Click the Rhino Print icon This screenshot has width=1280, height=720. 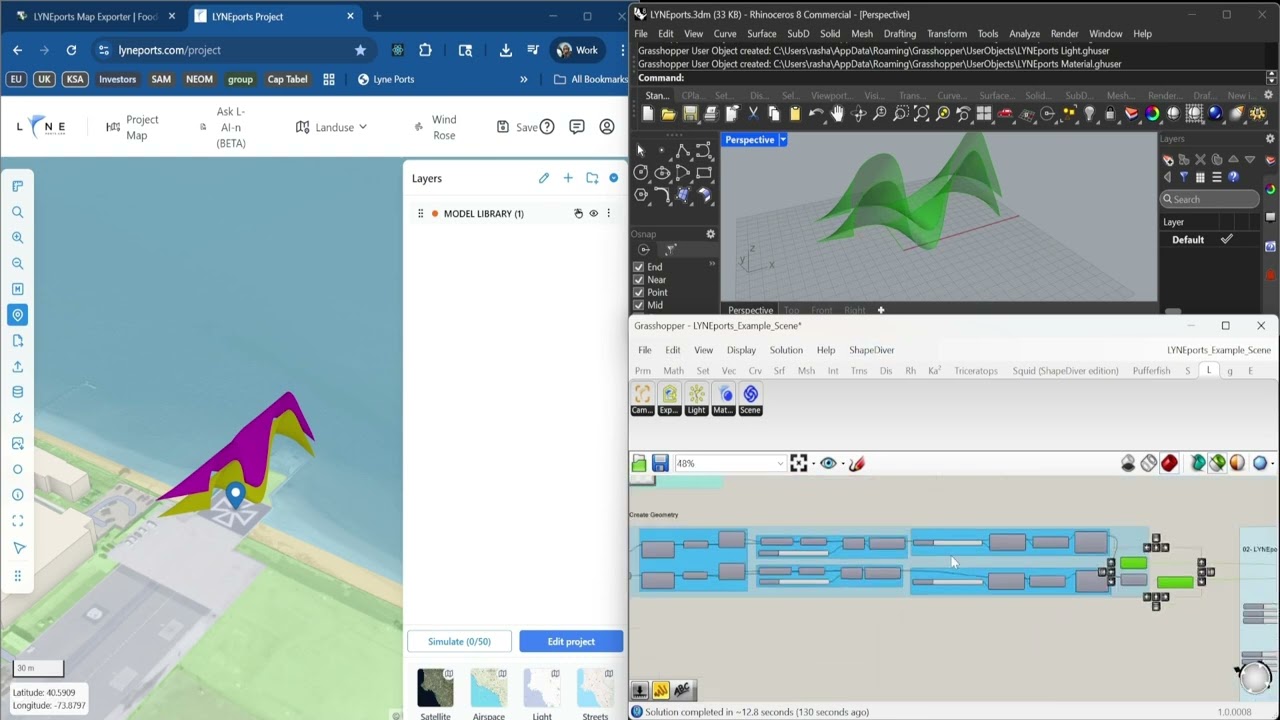point(711,114)
